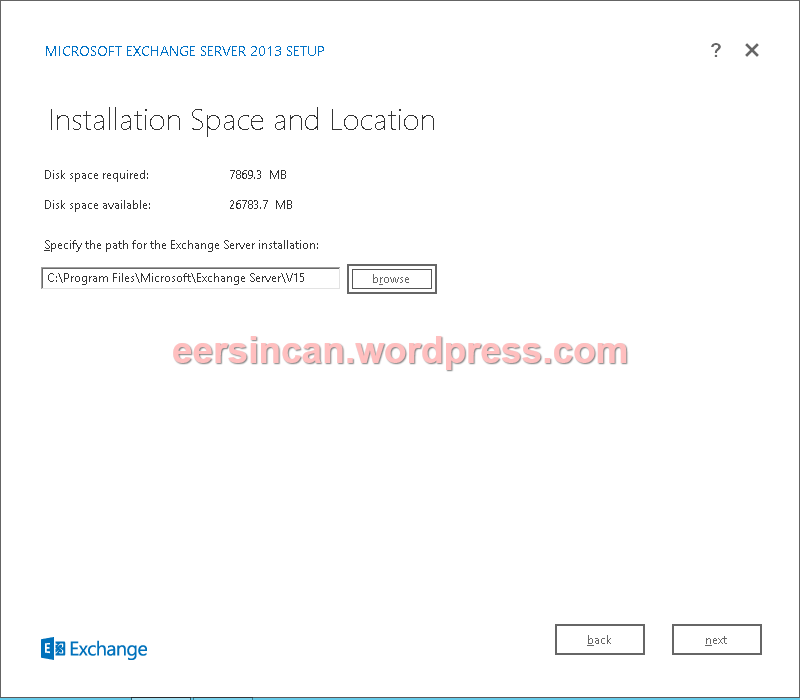Proceed with the next button
This screenshot has height=700, width=800.
click(716, 640)
